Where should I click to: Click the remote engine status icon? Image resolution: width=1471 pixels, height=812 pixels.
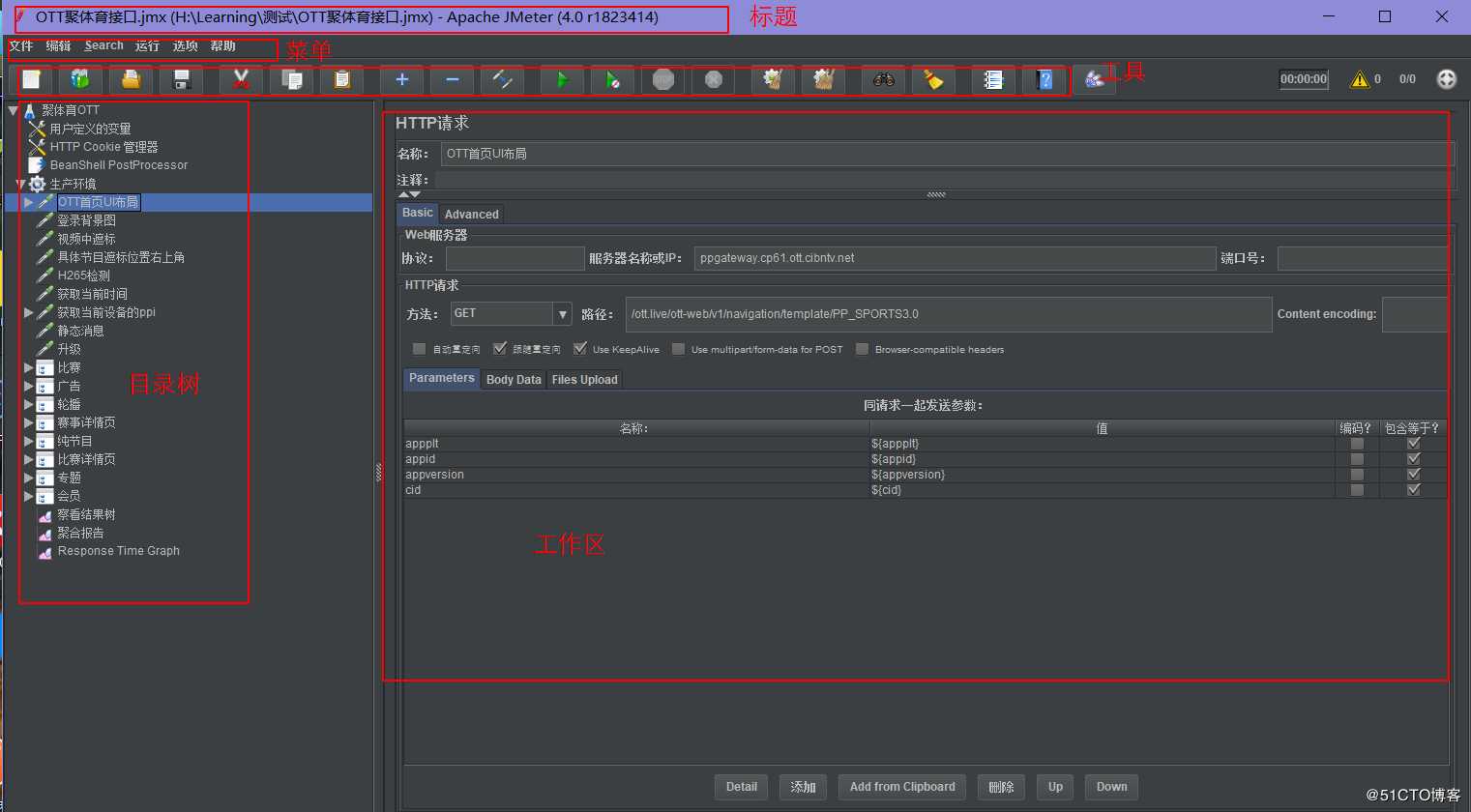(x=1446, y=79)
